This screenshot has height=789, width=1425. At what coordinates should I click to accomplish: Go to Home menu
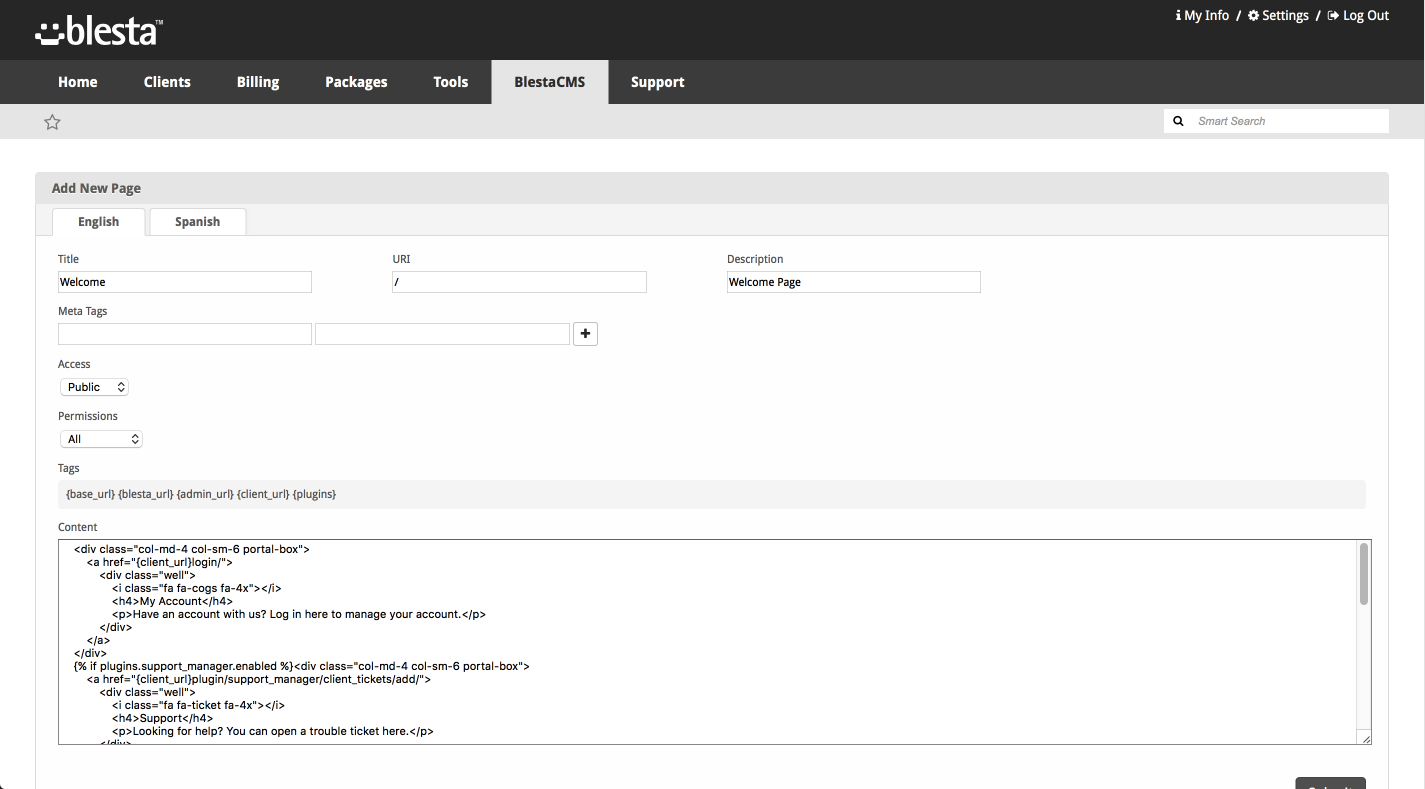[78, 82]
